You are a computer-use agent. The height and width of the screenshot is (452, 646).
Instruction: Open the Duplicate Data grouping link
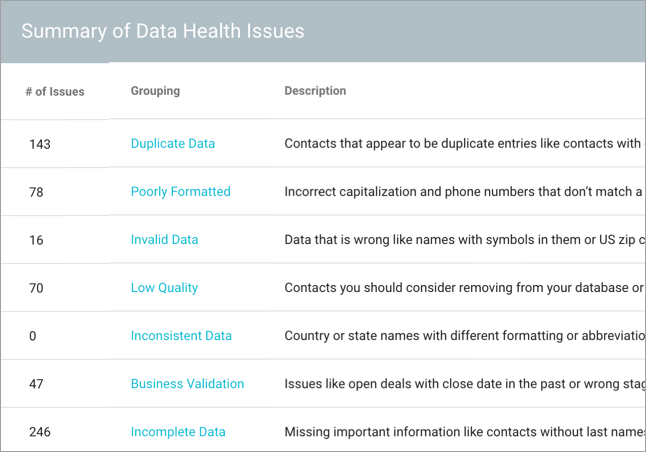coord(172,143)
